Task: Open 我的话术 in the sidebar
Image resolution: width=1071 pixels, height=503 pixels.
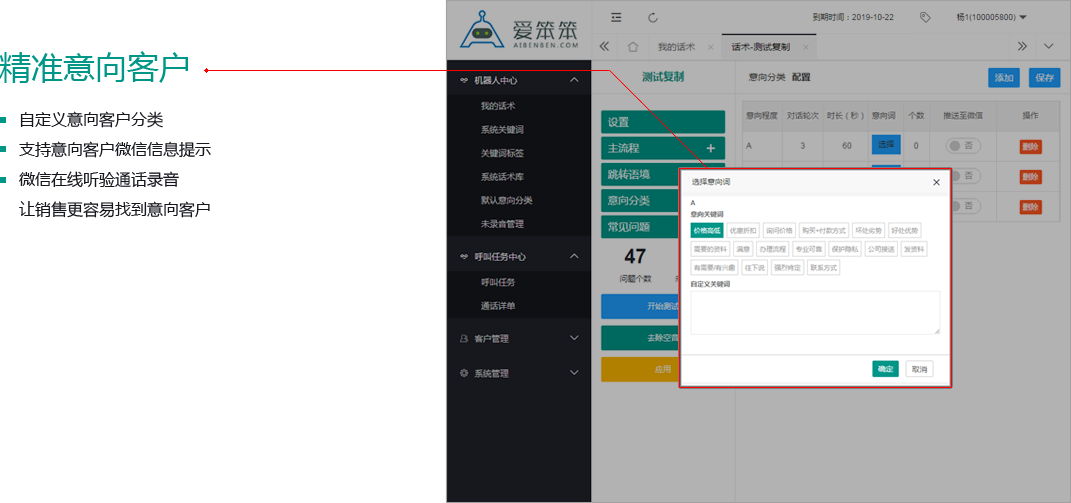Action: point(497,106)
